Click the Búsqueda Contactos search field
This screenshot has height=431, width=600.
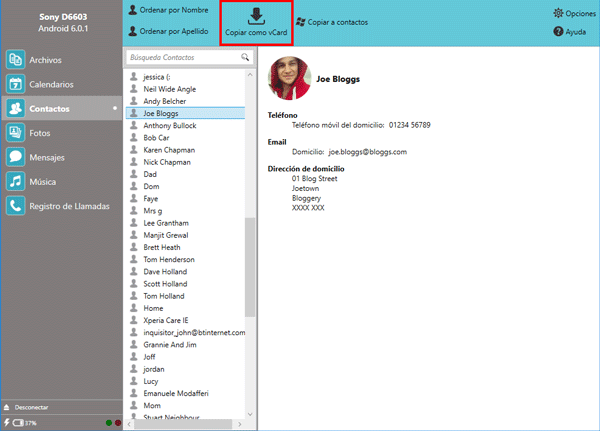(189, 57)
